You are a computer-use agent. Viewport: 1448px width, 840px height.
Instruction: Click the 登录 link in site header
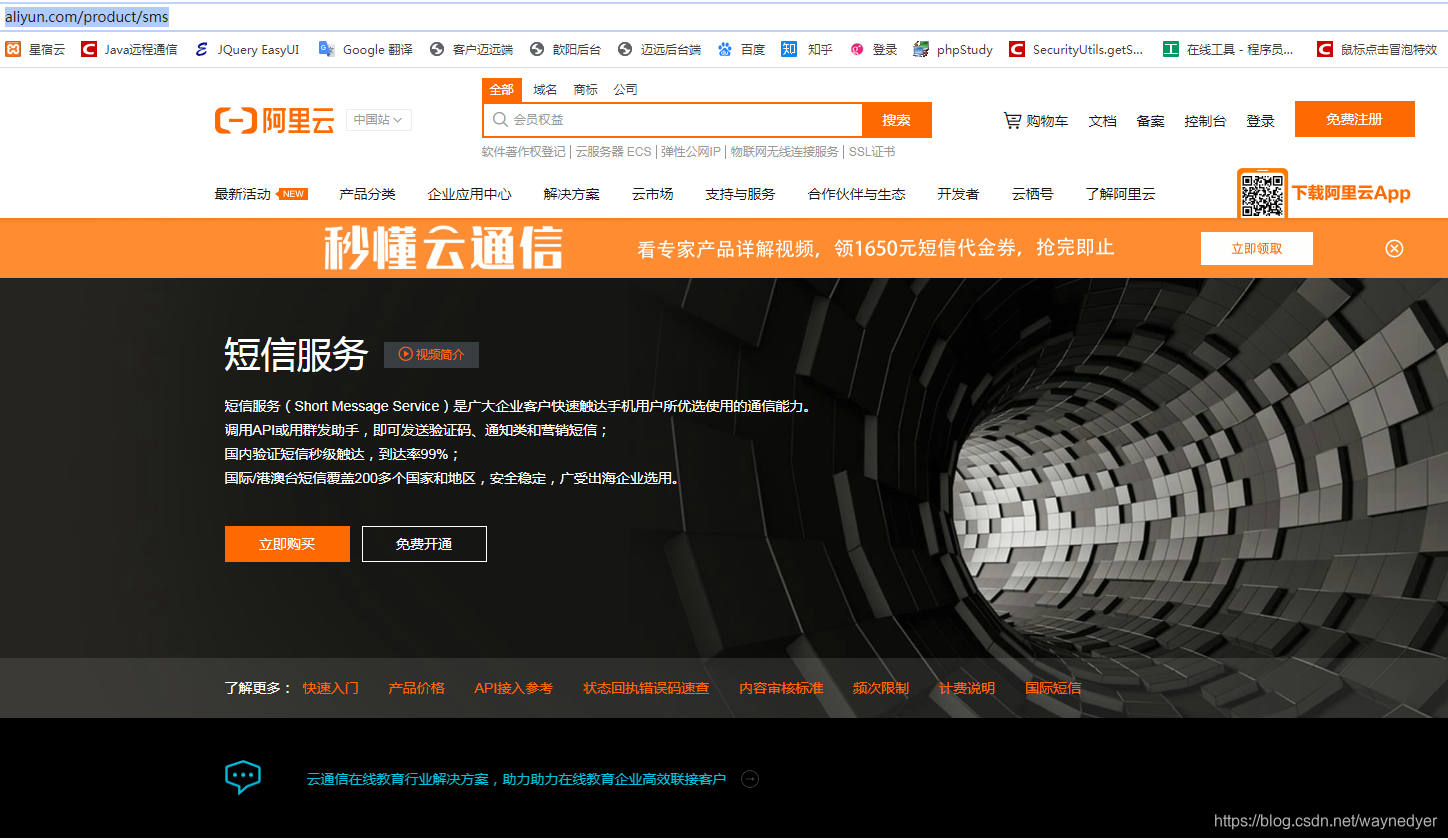tap(1260, 121)
